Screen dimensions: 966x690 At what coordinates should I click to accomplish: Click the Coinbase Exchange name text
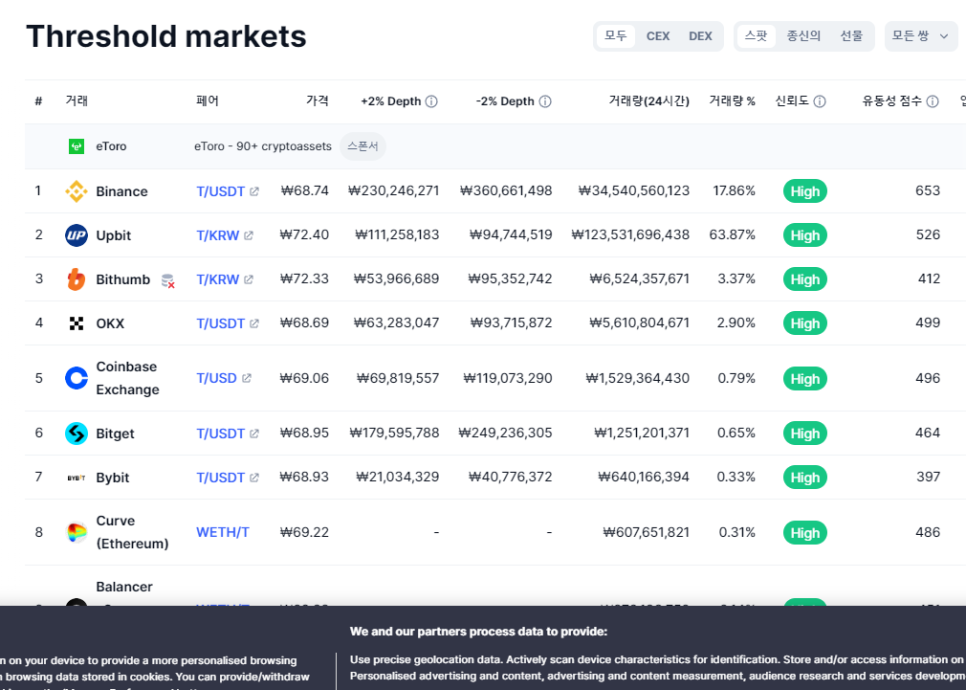coord(128,378)
